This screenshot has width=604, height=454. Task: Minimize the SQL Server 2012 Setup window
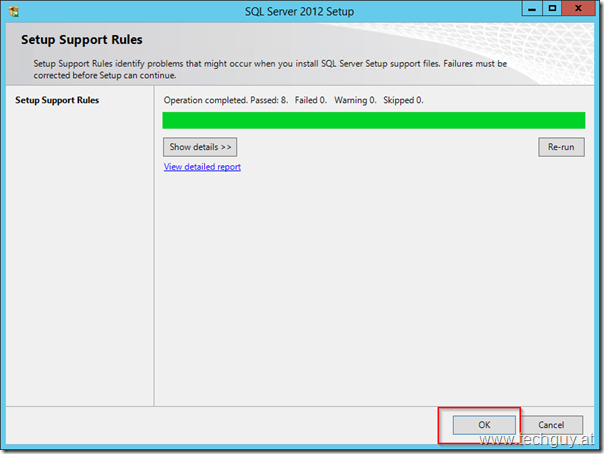532,8
